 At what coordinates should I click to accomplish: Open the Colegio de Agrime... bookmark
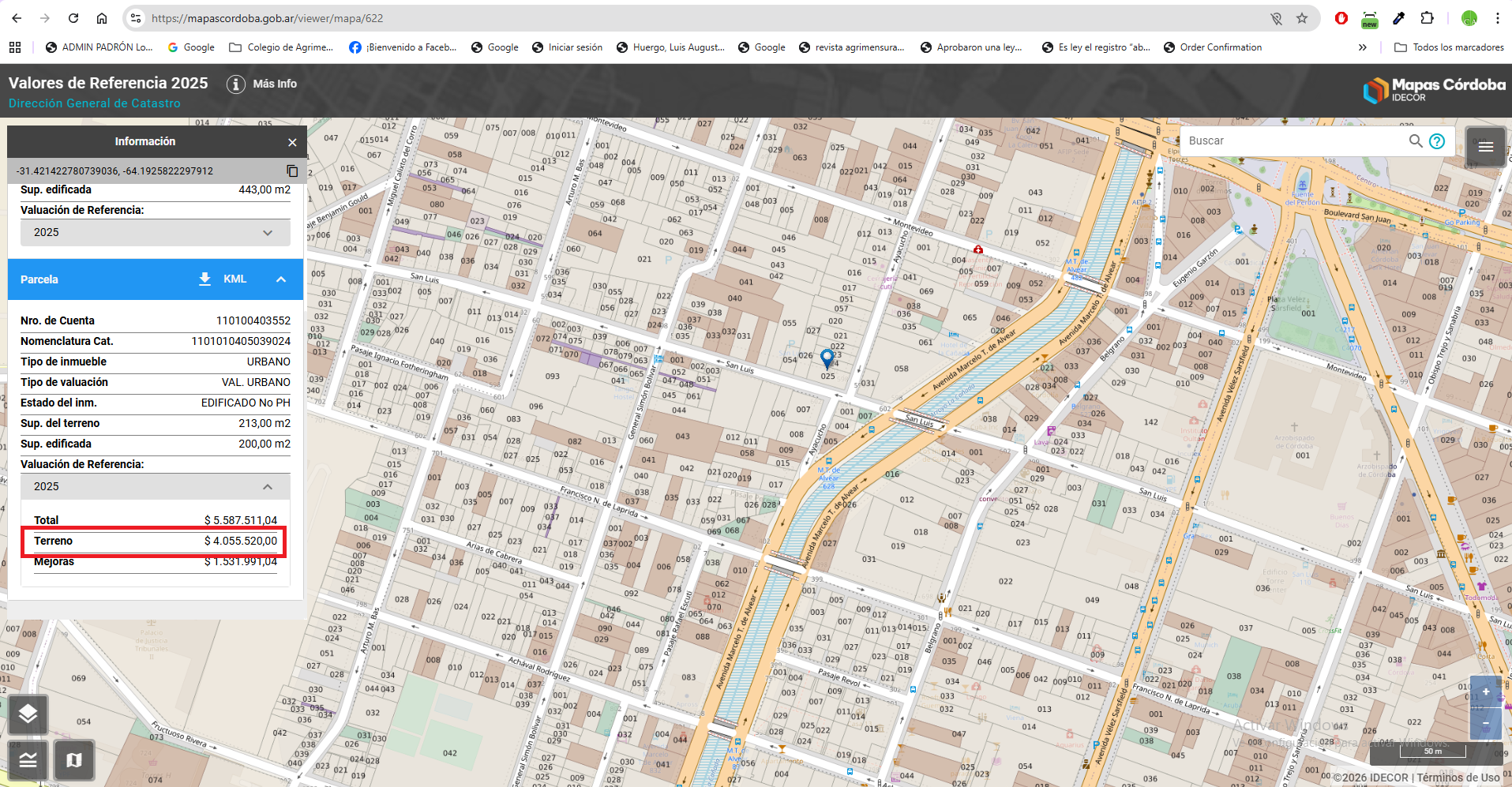(281, 47)
